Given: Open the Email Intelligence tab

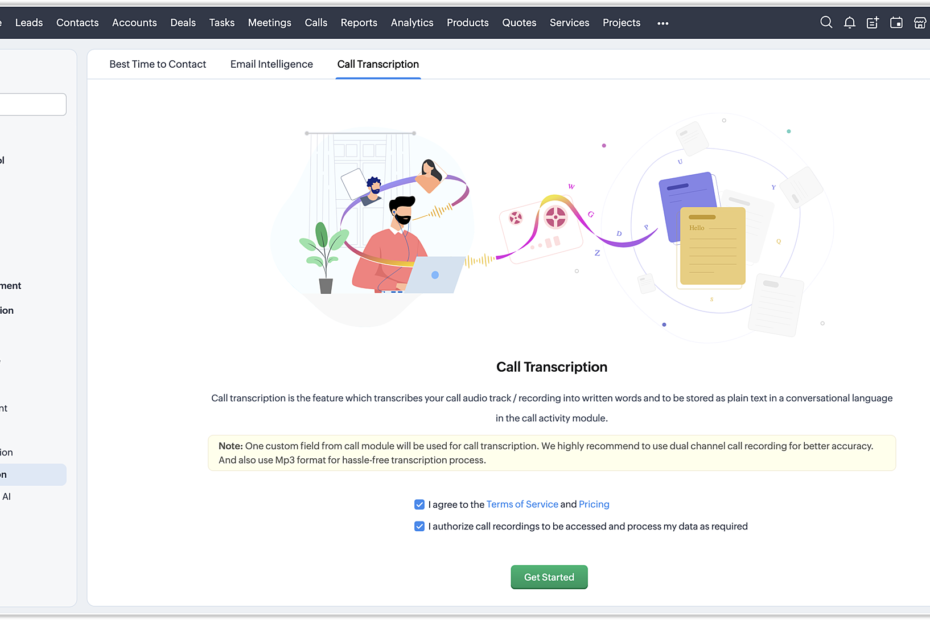Looking at the screenshot, I should [x=271, y=64].
